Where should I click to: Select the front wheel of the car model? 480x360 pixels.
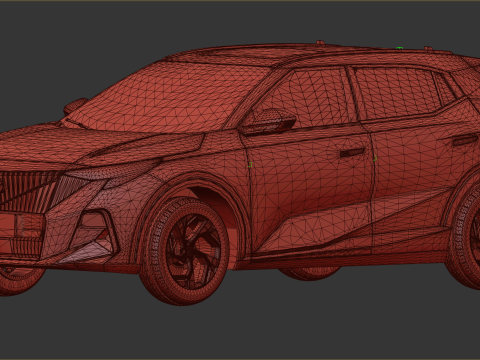(x=185, y=251)
